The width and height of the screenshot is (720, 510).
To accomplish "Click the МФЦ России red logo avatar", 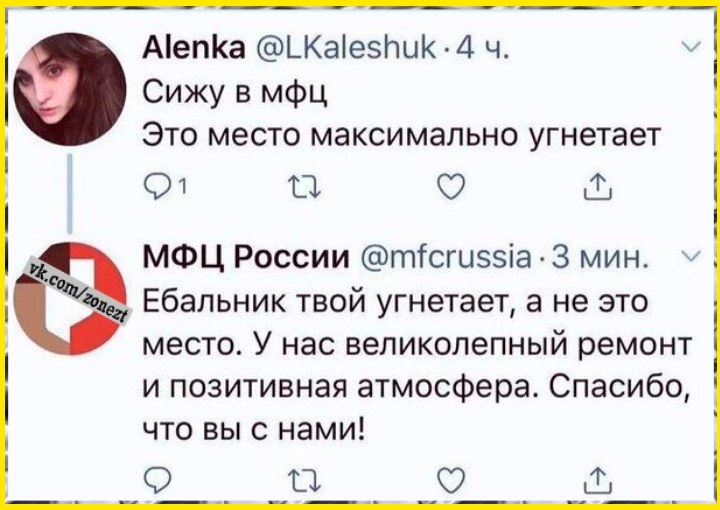I will (x=75, y=297).
